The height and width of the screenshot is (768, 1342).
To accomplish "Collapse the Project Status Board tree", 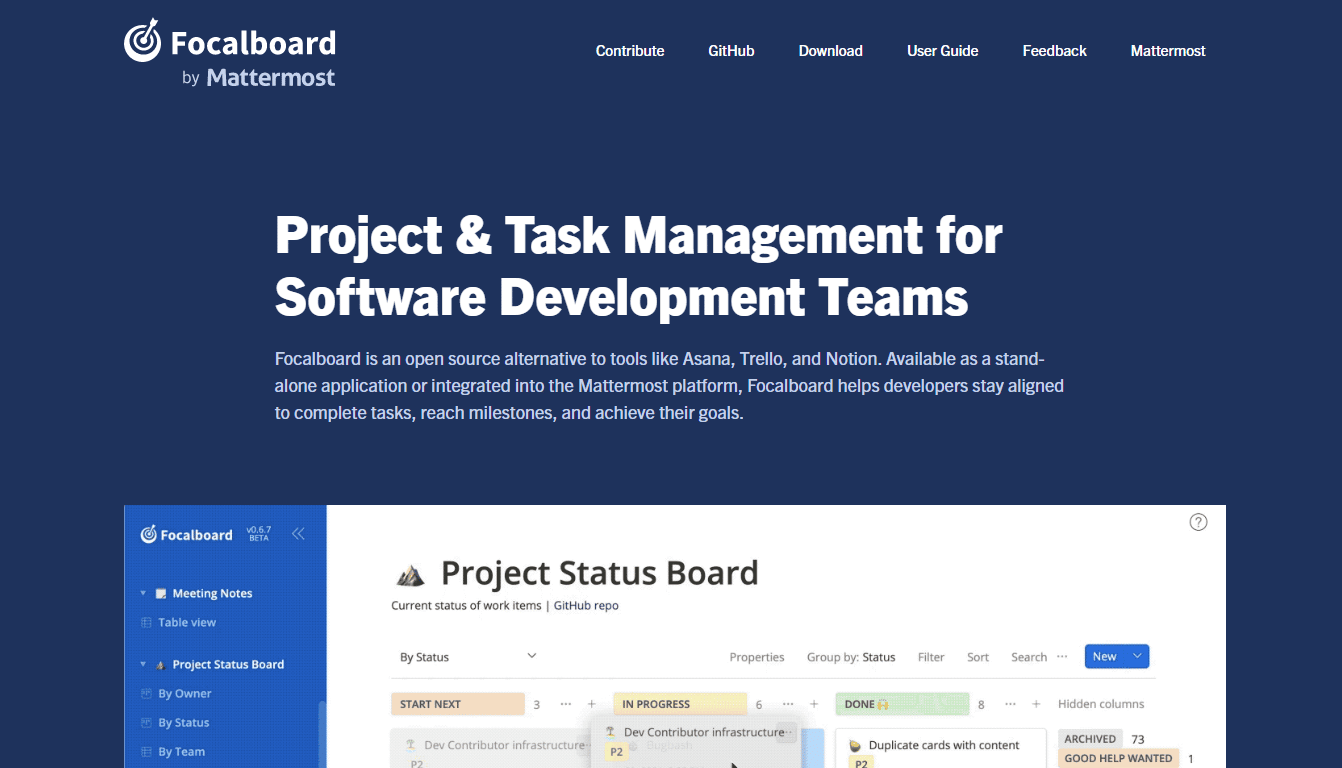I will pyautogui.click(x=143, y=664).
